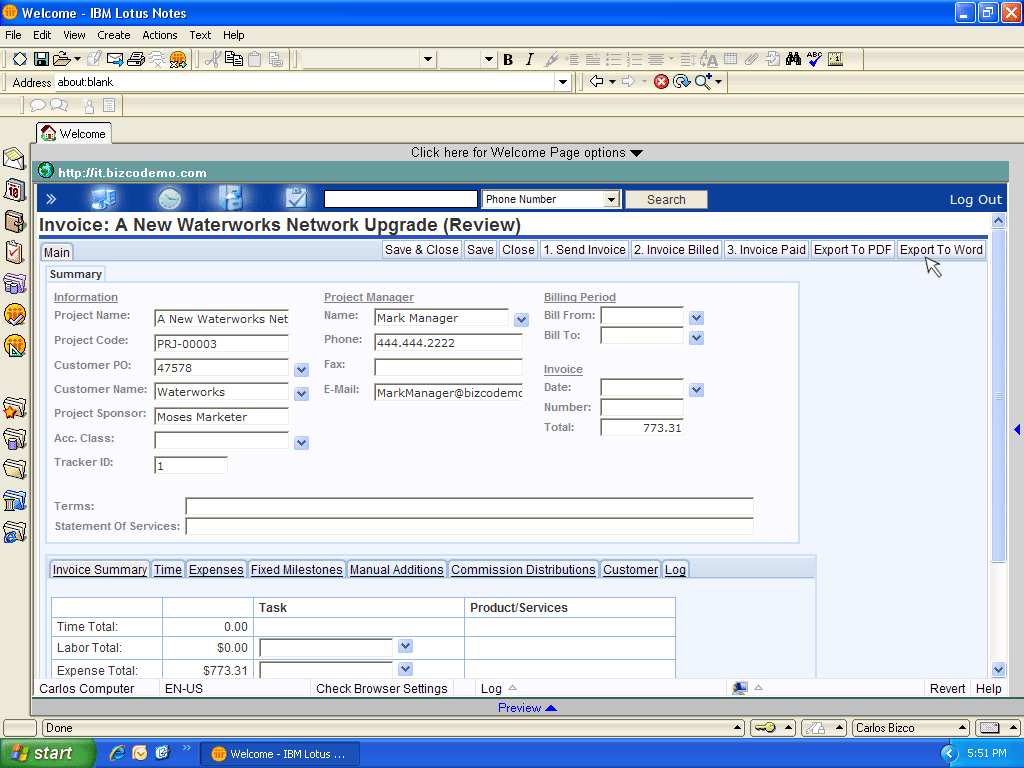Open the Address Book bookmark icon
This screenshot has height=768, width=1024.
pyautogui.click(x=14, y=221)
